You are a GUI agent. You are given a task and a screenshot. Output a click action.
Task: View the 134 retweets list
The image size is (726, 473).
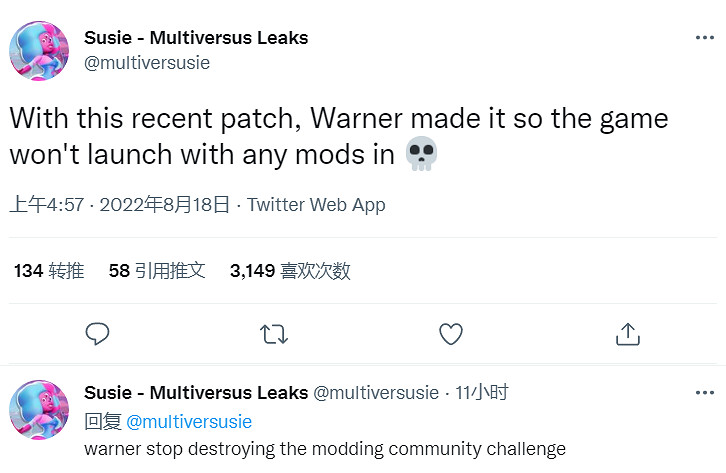(x=49, y=270)
